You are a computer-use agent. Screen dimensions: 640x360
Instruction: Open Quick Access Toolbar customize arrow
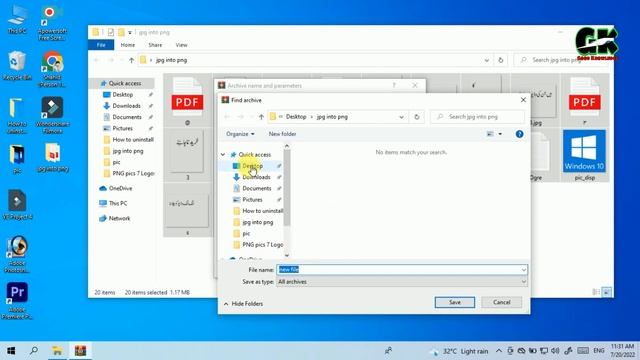point(130,32)
